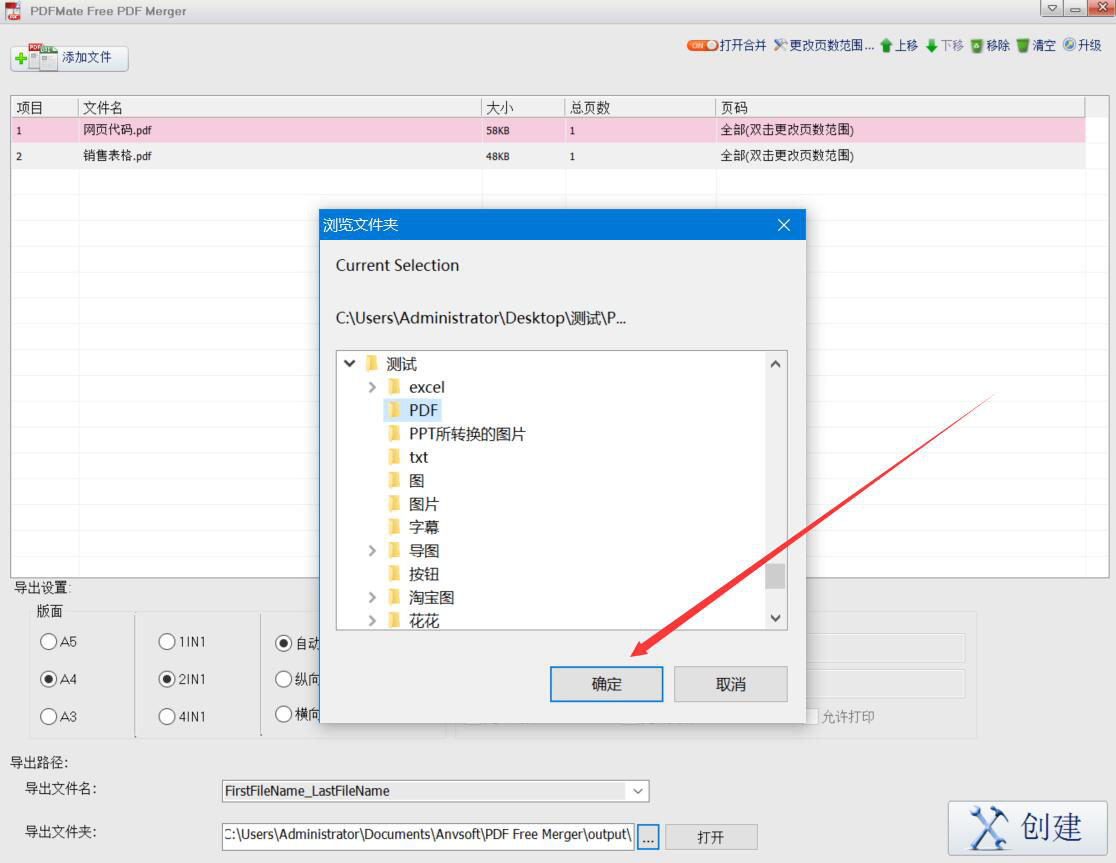Click the folder tree scroll down arrow

[775, 618]
